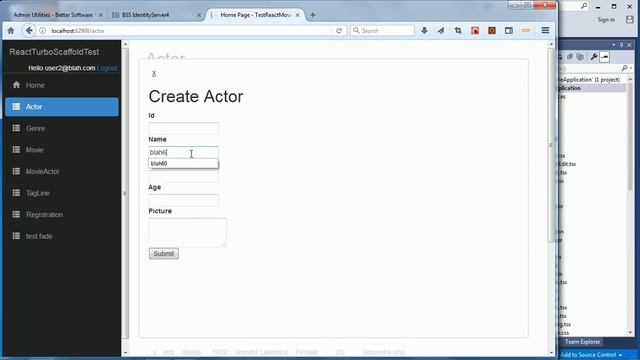Open Registration sidebar item

[62, 214]
